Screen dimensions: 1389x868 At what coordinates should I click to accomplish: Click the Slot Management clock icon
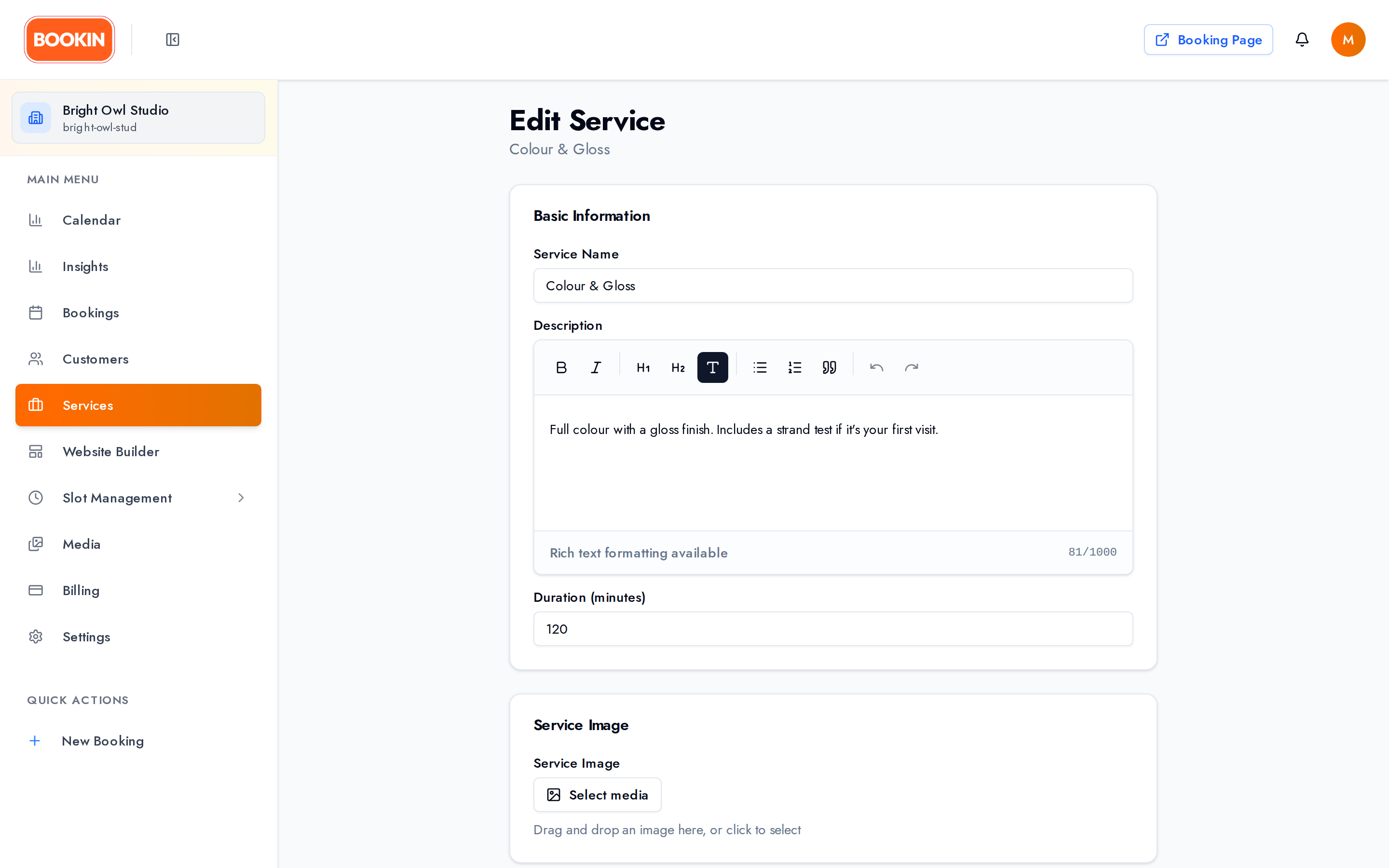click(x=36, y=498)
